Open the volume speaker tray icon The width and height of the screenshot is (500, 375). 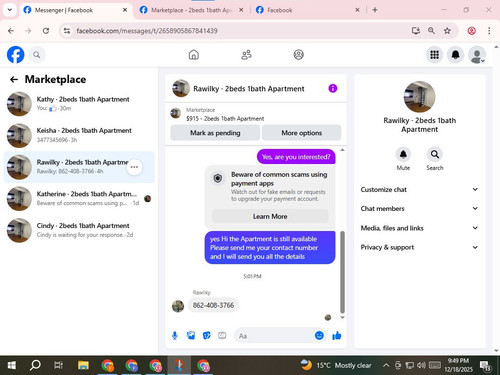point(421,365)
